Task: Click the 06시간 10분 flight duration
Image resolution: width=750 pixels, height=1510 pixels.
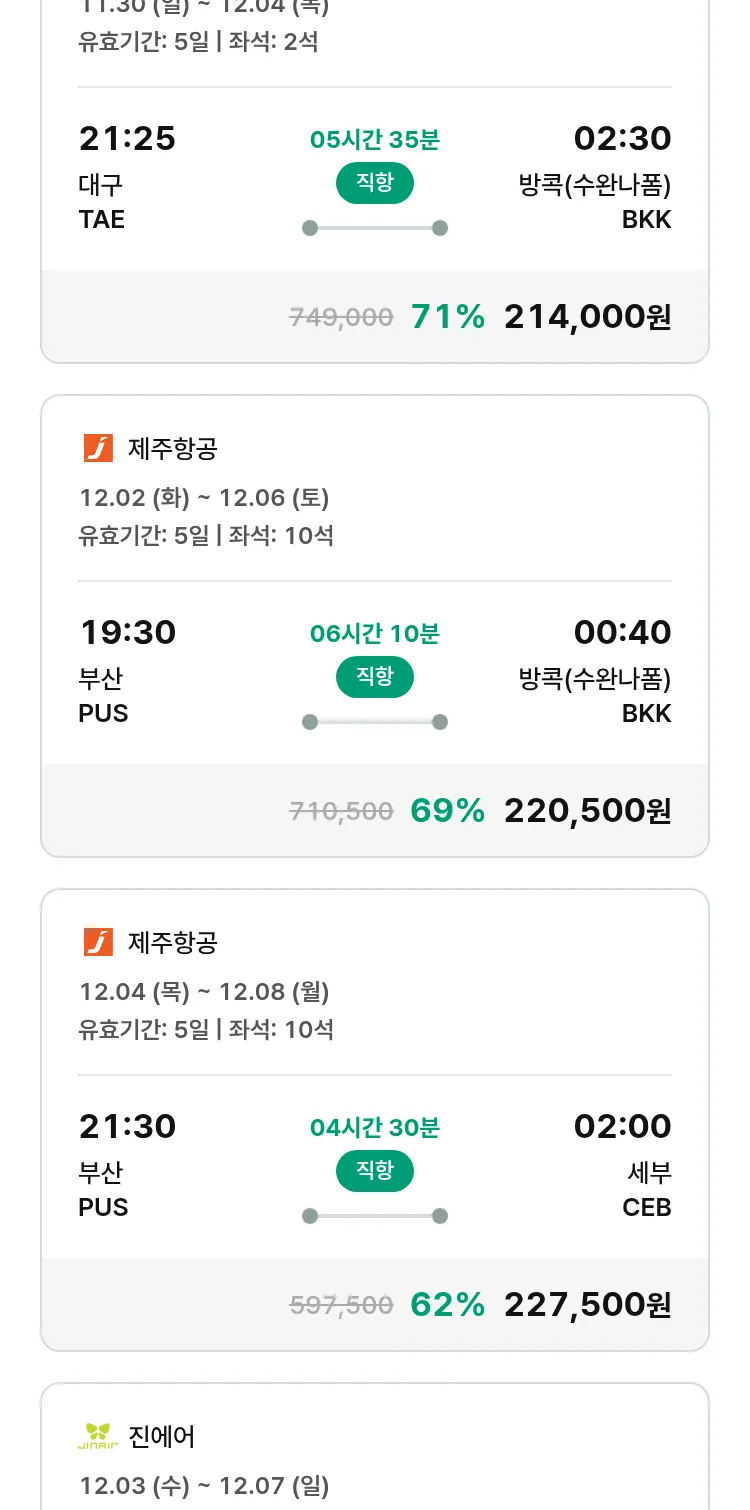Action: (x=375, y=634)
